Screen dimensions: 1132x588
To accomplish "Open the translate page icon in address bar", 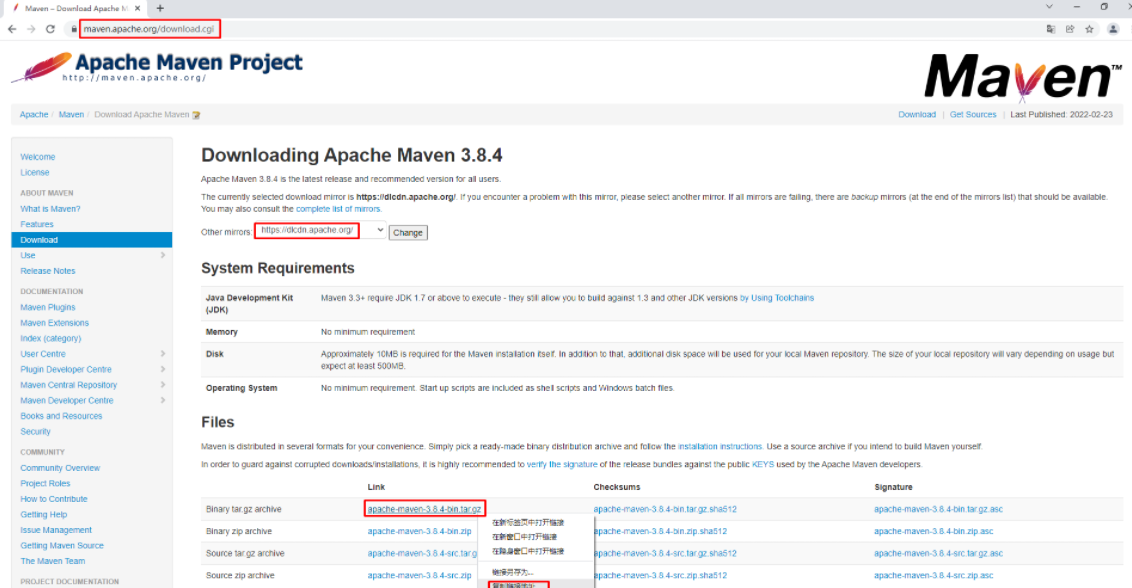I will tap(1050, 29).
